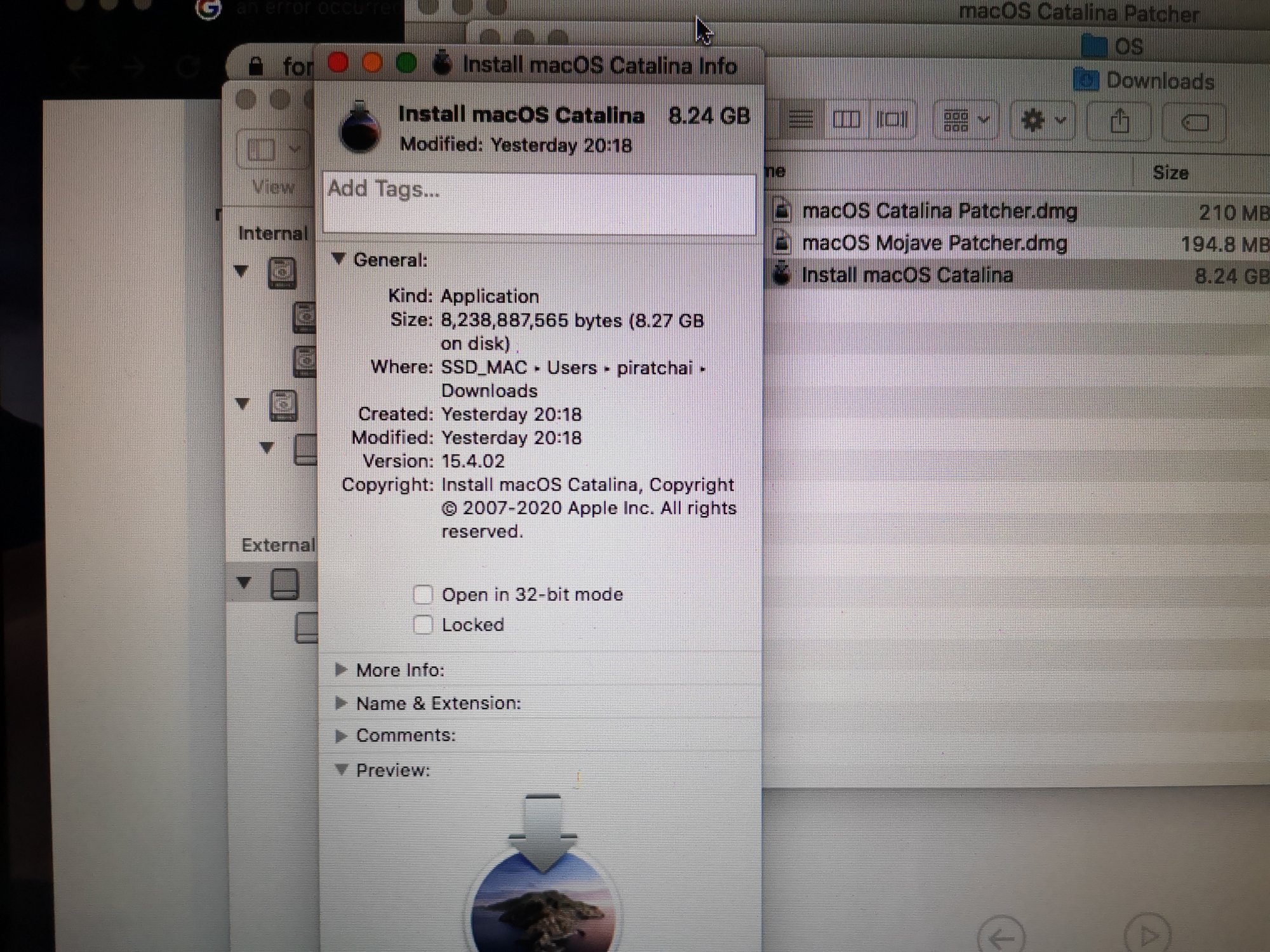Tick the Locked checkbox

[423, 625]
